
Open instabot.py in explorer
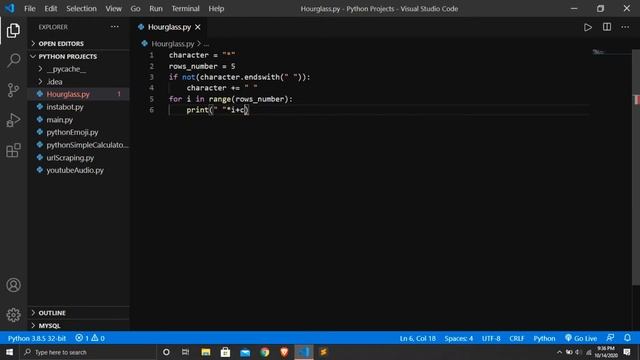79,107
